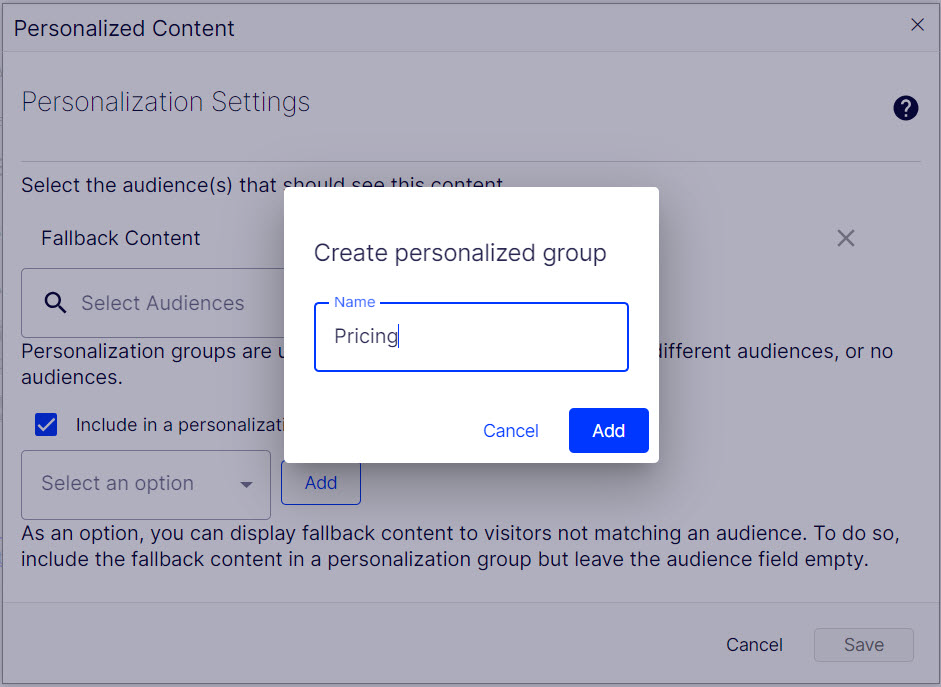941x687 pixels.
Task: Open the 'Select an option' dropdown
Action: pyautogui.click(x=146, y=484)
